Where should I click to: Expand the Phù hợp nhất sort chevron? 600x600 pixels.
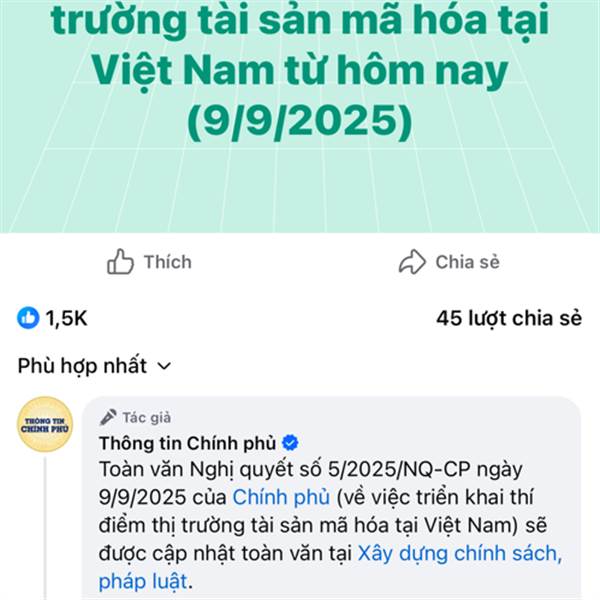tap(164, 366)
